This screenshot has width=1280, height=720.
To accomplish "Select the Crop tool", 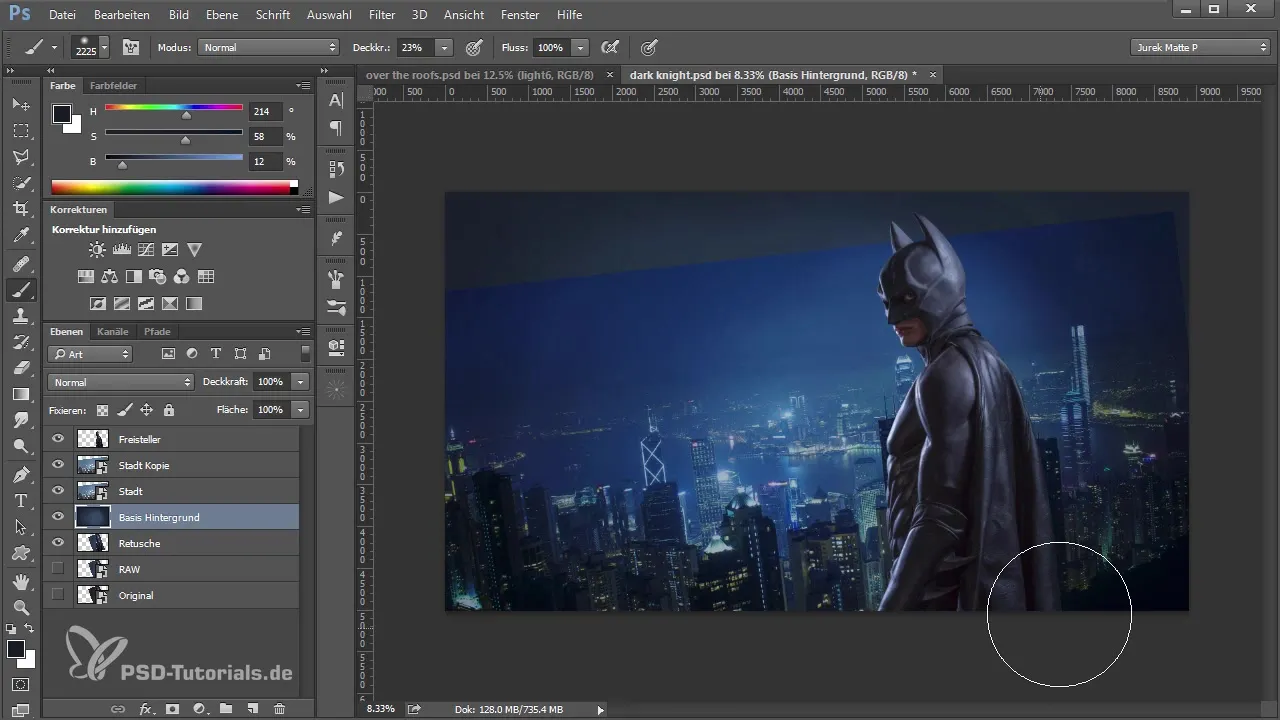I will point(21,209).
